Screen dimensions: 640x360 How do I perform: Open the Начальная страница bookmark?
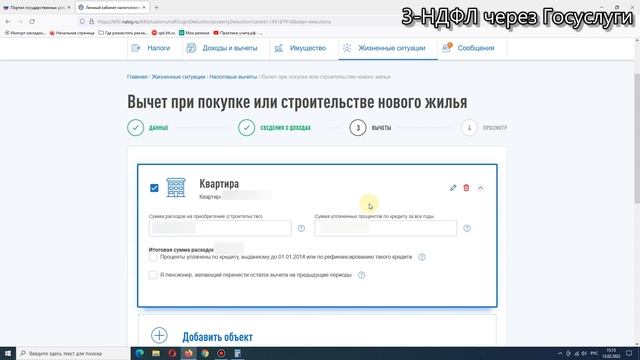coord(72,33)
